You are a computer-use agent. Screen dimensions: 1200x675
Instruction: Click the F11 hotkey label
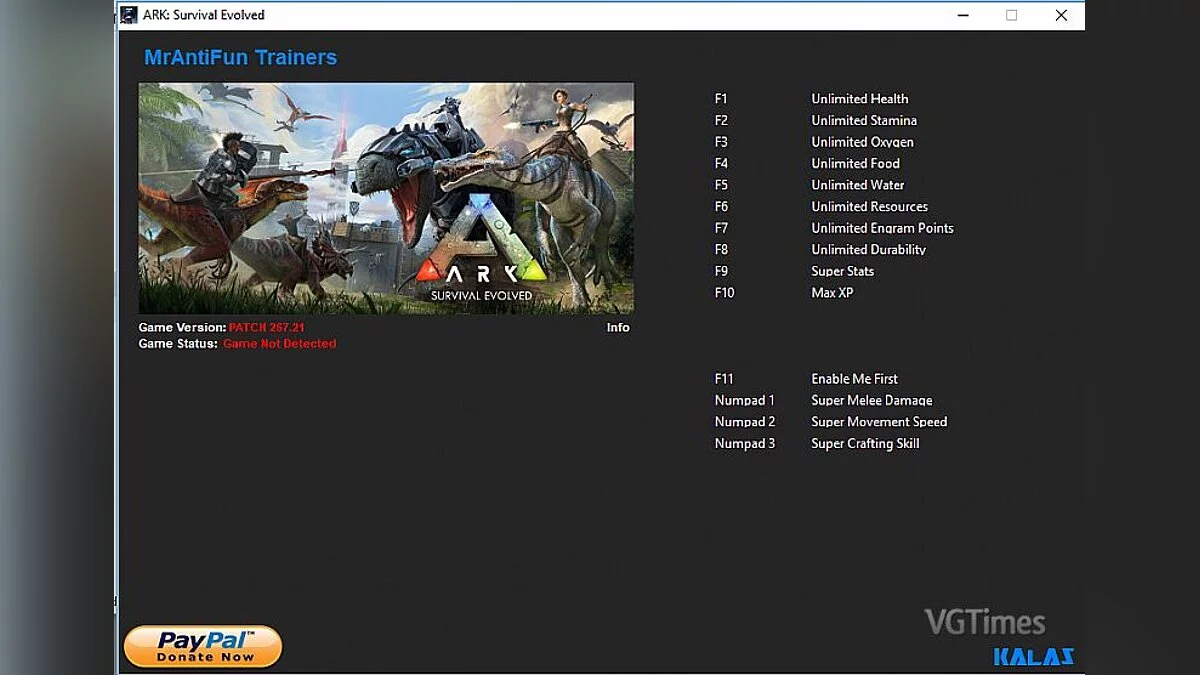coord(724,379)
